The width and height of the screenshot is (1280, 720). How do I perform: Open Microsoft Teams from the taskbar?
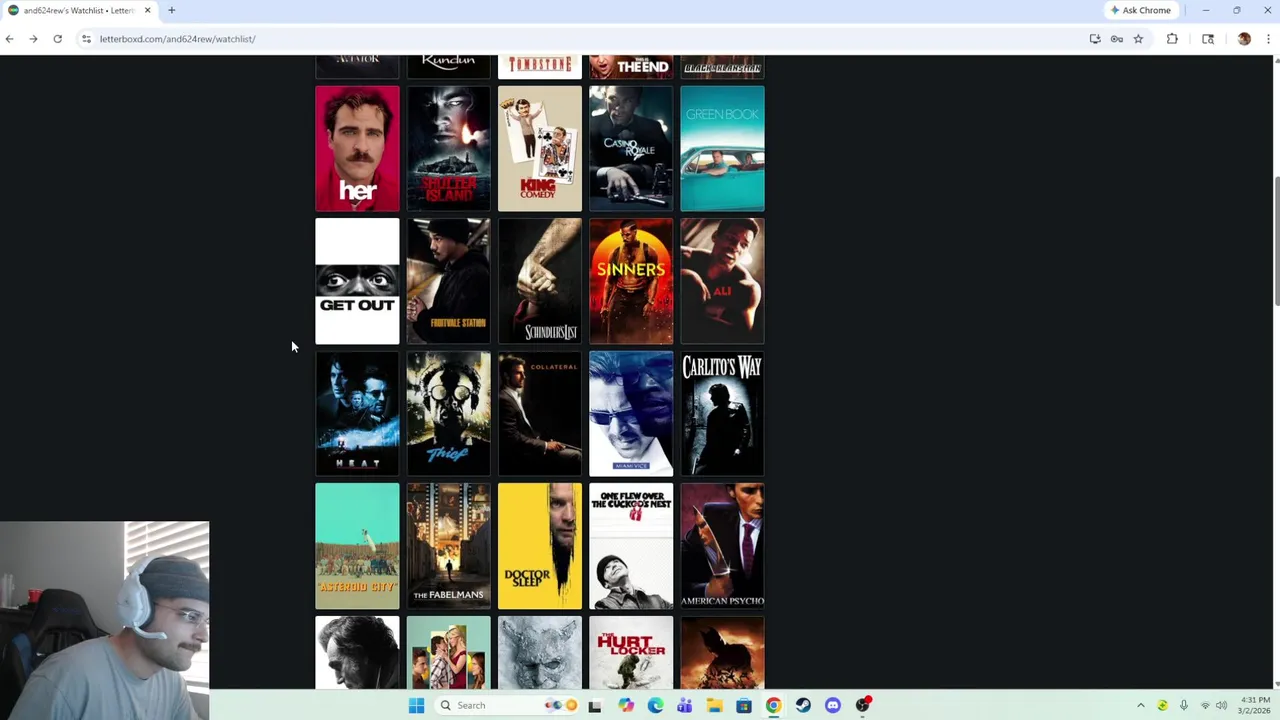click(684, 705)
